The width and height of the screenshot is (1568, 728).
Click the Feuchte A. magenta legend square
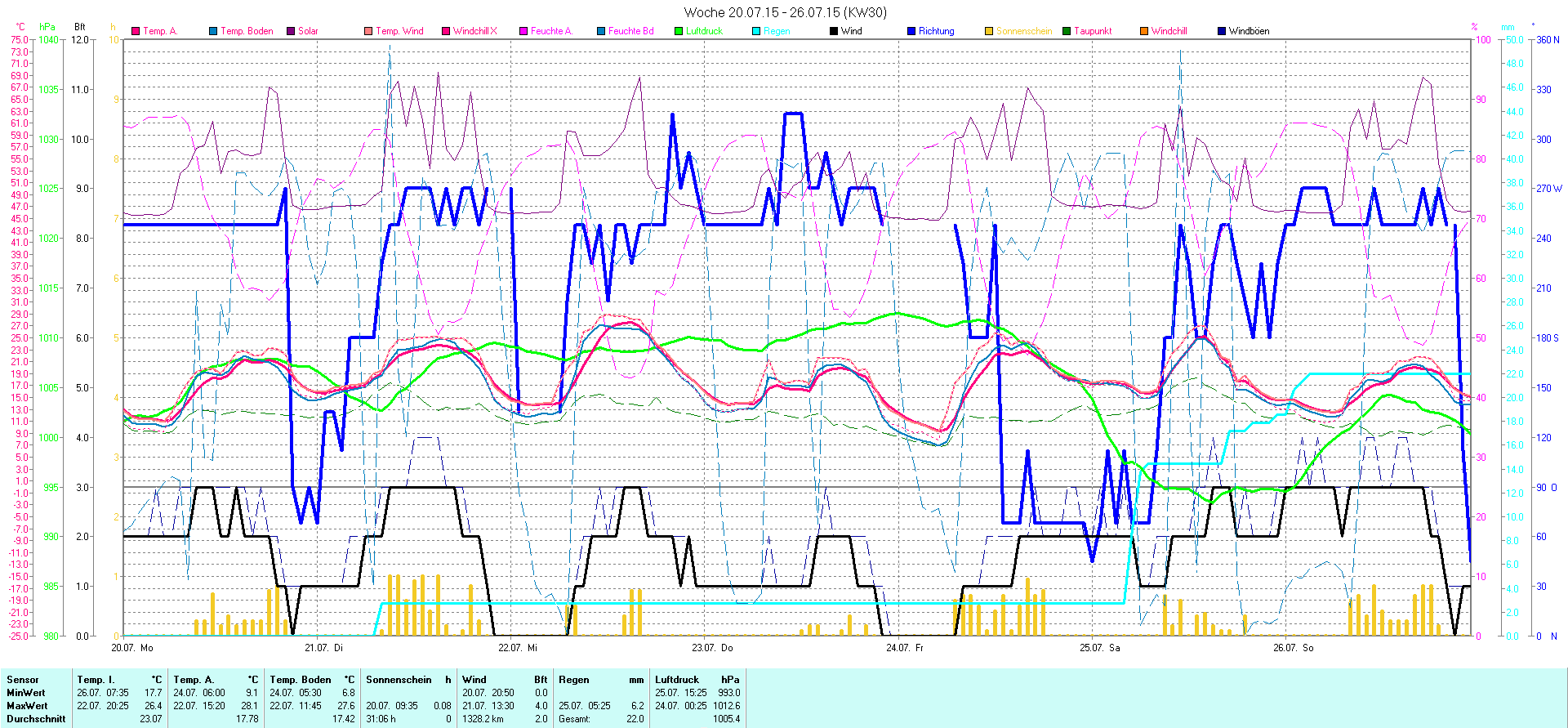pos(523,31)
